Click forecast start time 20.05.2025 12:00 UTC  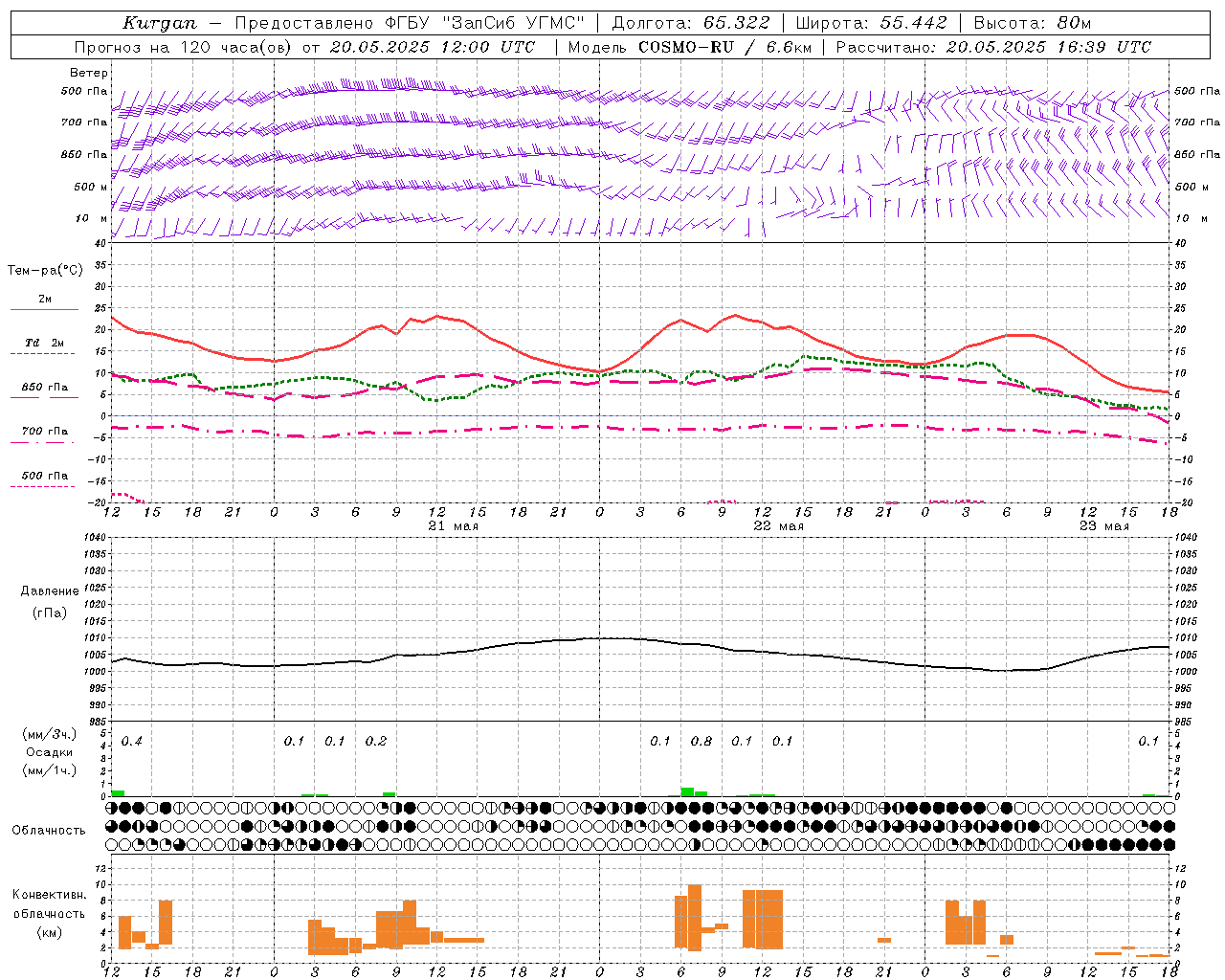pyautogui.click(x=433, y=47)
